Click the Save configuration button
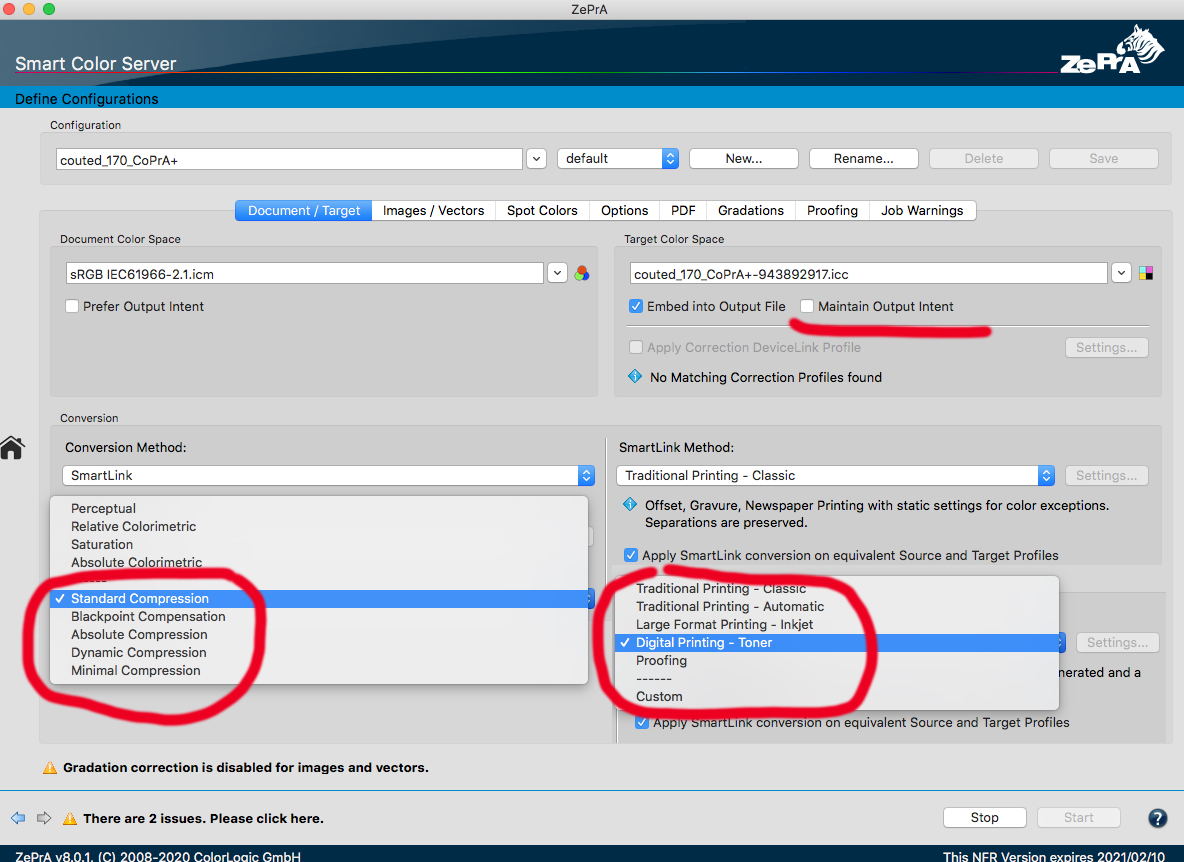Image resolution: width=1184 pixels, height=862 pixels. tap(1103, 159)
